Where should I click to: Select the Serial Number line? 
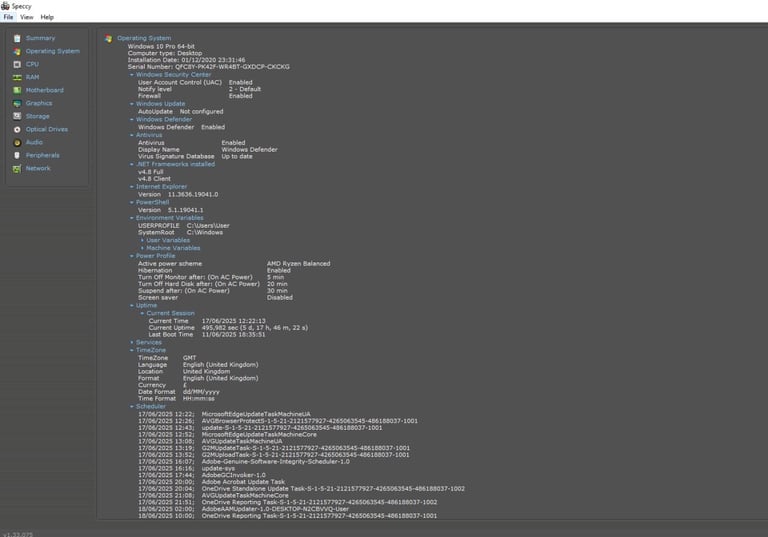209,67
